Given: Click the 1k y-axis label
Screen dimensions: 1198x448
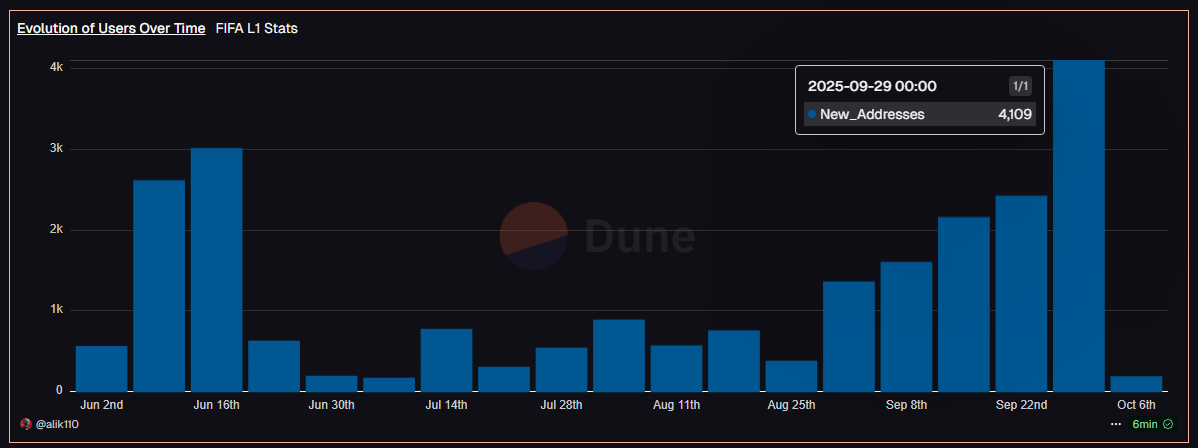Looking at the screenshot, I should click(x=57, y=310).
